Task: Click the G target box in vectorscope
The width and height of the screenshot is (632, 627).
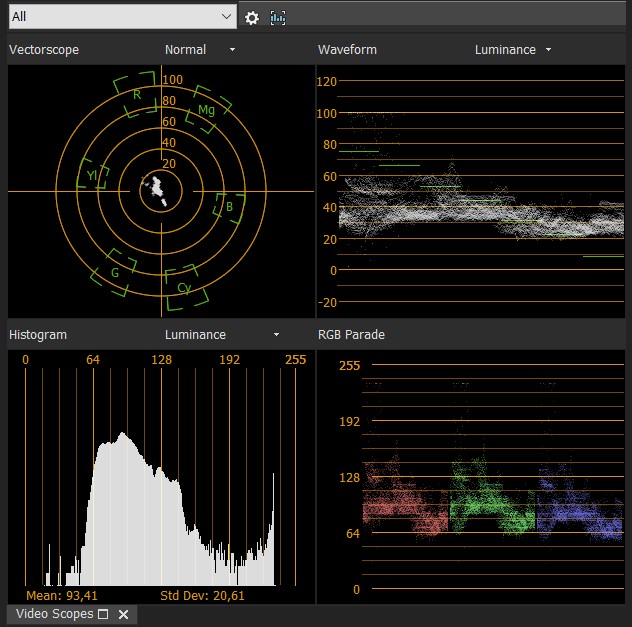Action: tap(116, 271)
